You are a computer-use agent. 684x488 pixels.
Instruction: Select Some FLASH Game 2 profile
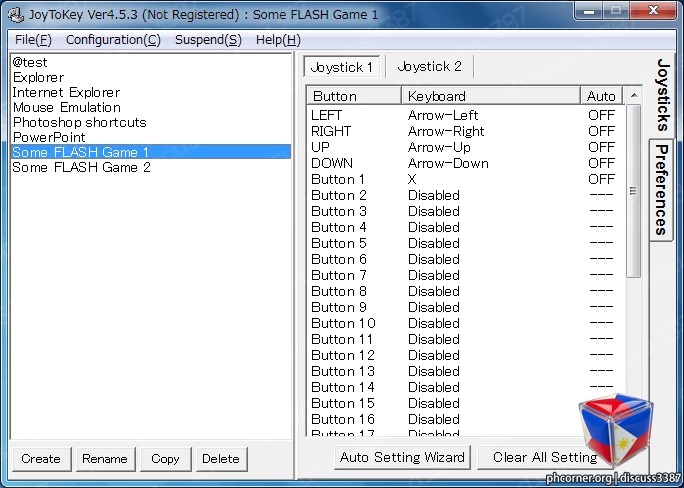pos(150,167)
